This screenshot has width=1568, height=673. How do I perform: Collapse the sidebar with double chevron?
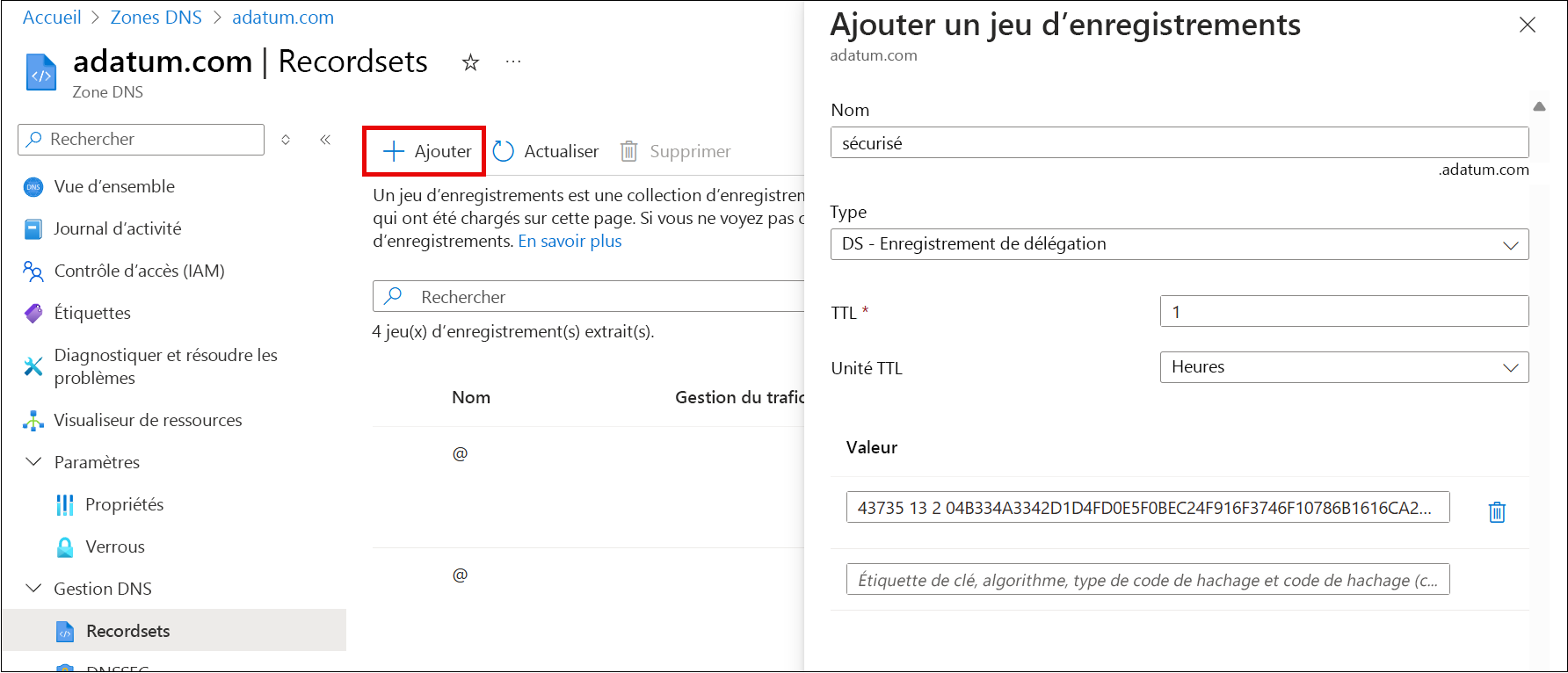[325, 139]
